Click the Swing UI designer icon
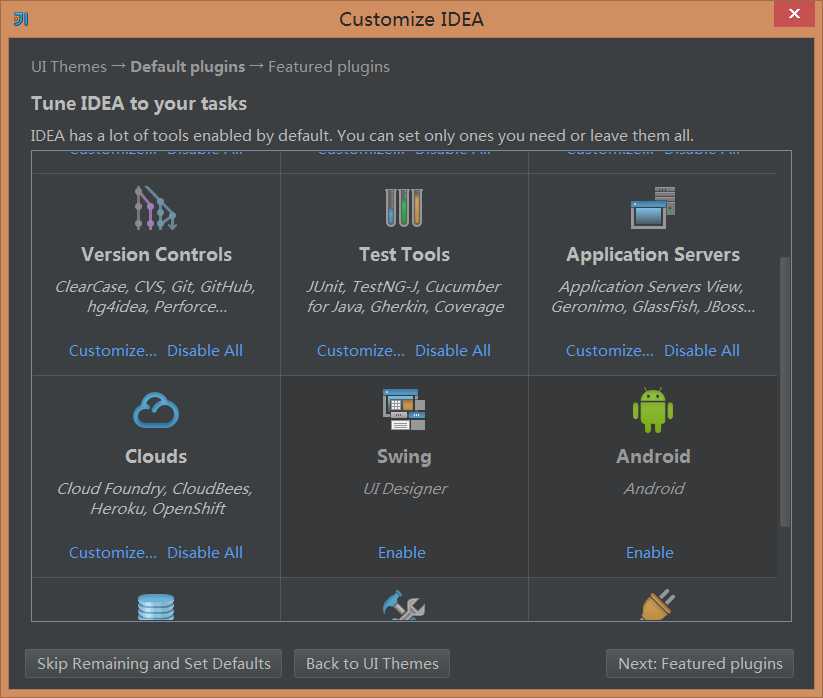823x698 pixels. 404,409
